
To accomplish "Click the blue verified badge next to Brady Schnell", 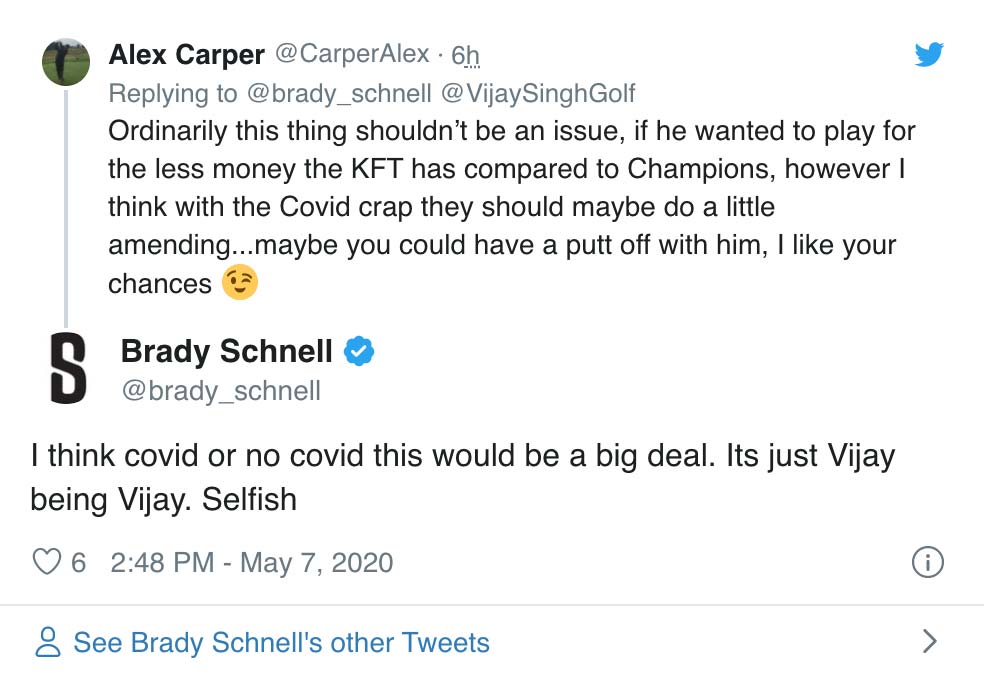I will (x=359, y=351).
